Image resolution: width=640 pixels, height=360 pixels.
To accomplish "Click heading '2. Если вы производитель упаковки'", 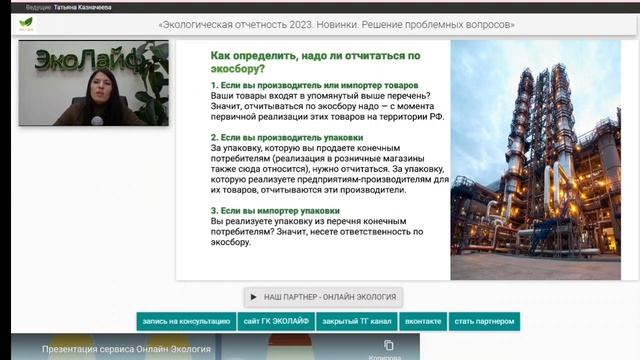I will click(287, 138).
